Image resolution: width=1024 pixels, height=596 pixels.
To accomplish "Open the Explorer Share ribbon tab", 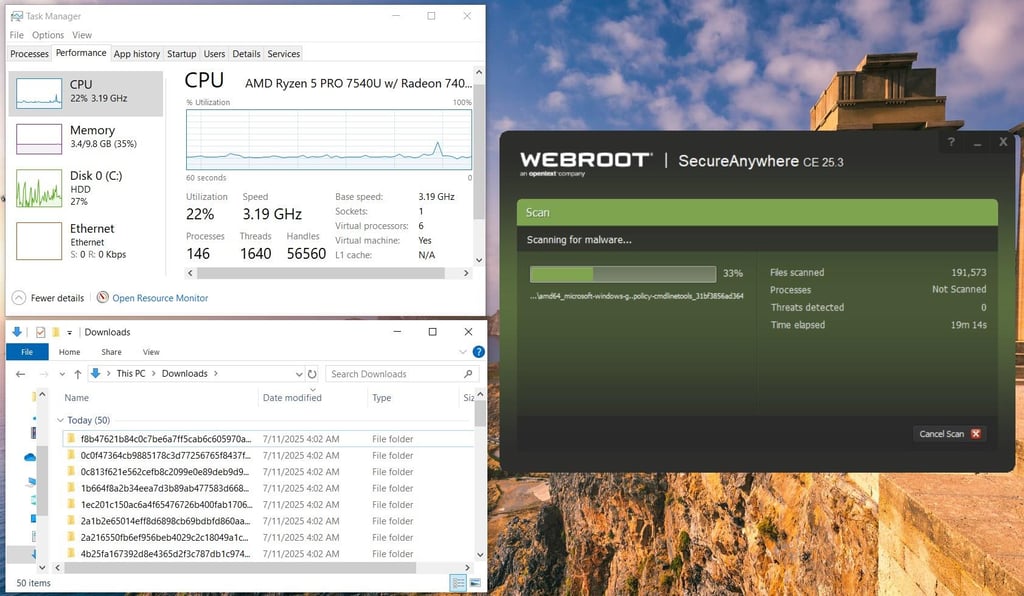I will click(111, 352).
